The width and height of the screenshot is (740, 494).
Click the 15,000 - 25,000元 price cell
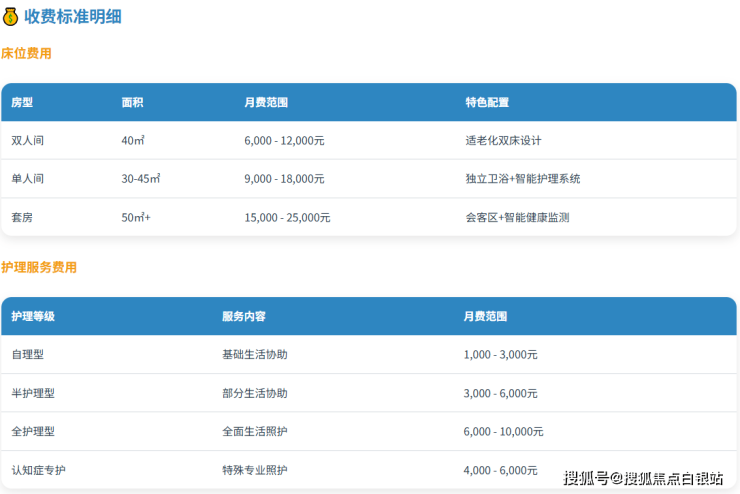287,217
